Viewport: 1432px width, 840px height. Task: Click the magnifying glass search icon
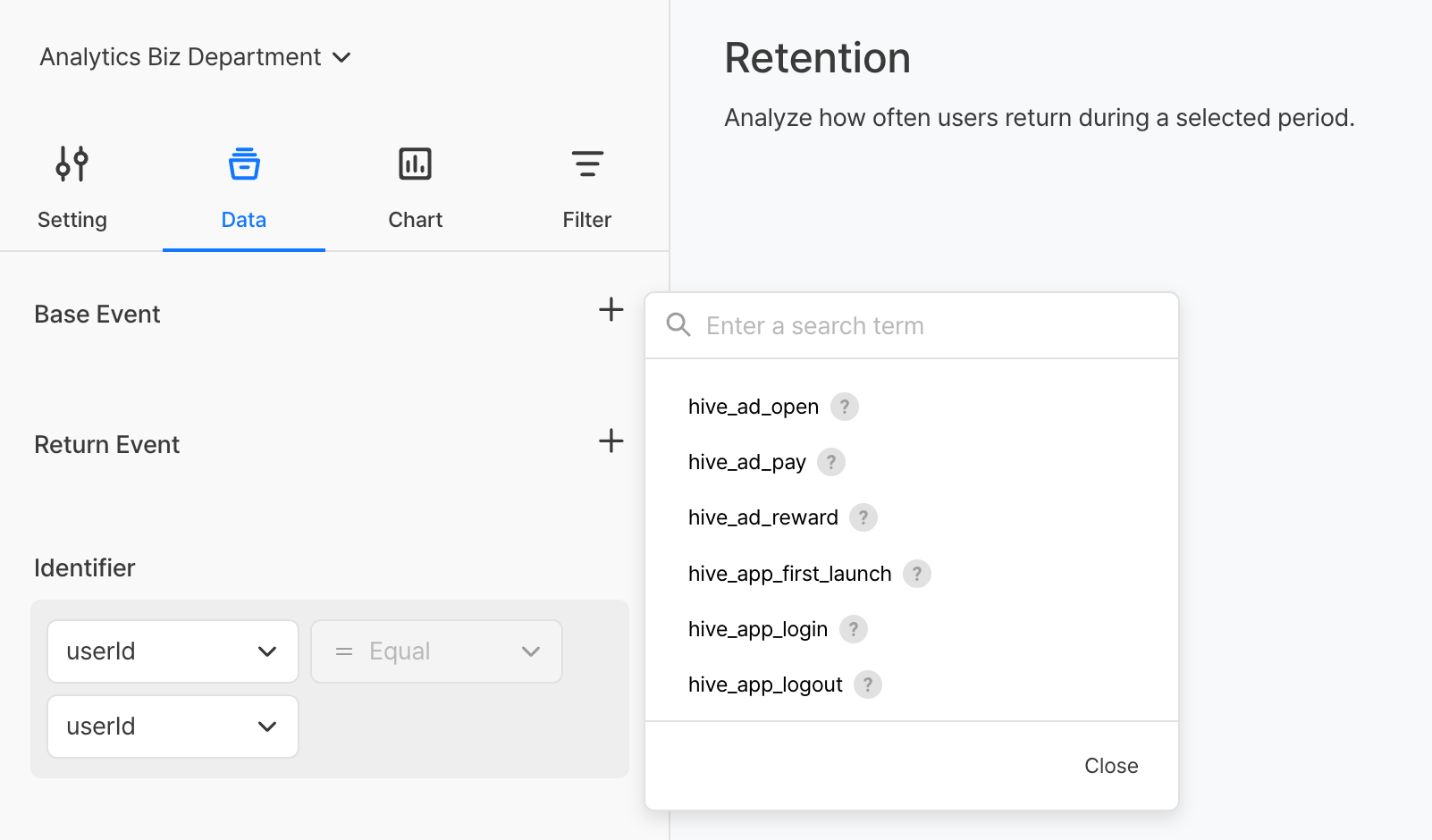point(678,325)
